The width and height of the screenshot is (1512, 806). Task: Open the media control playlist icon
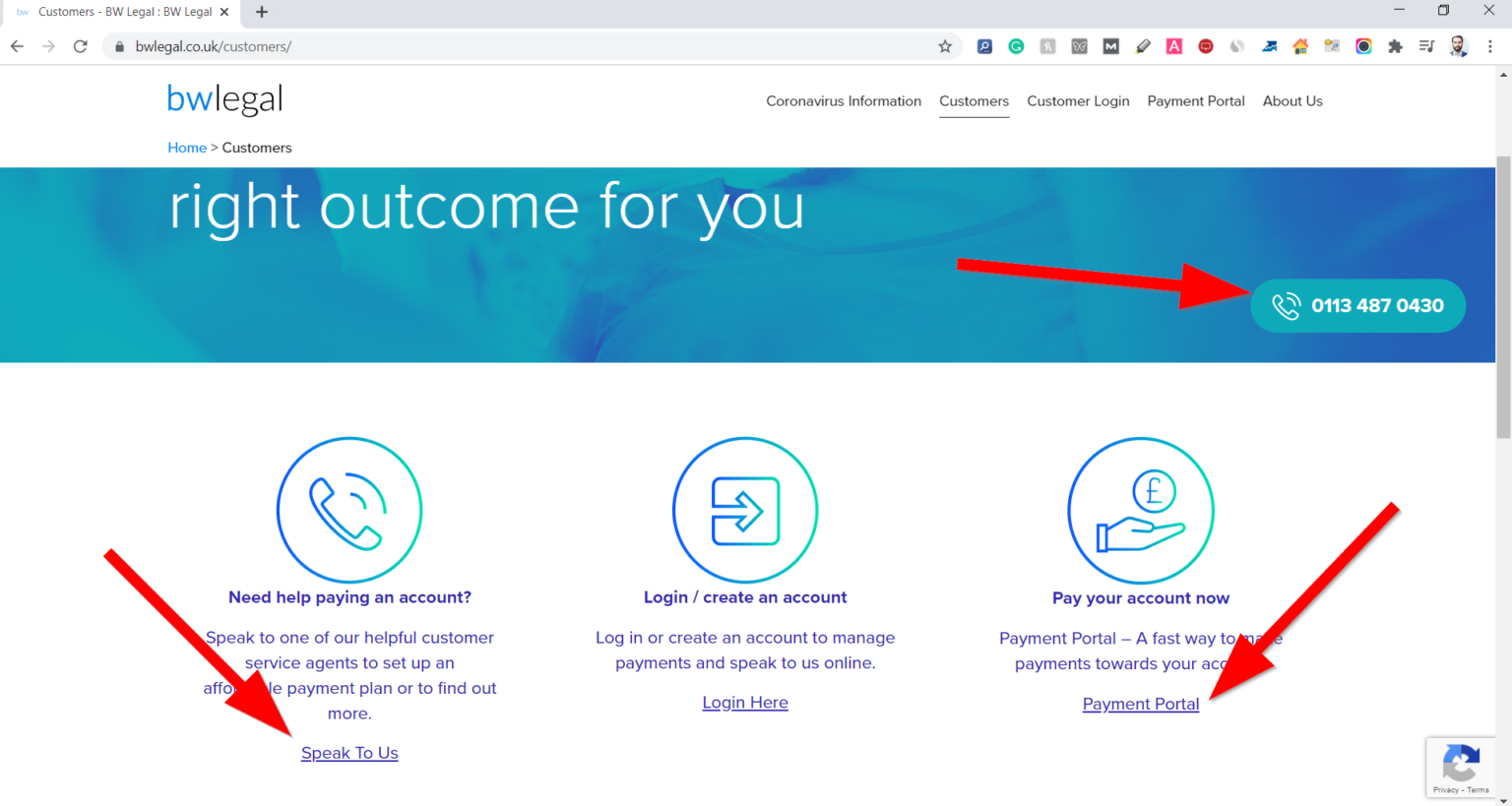1426,46
